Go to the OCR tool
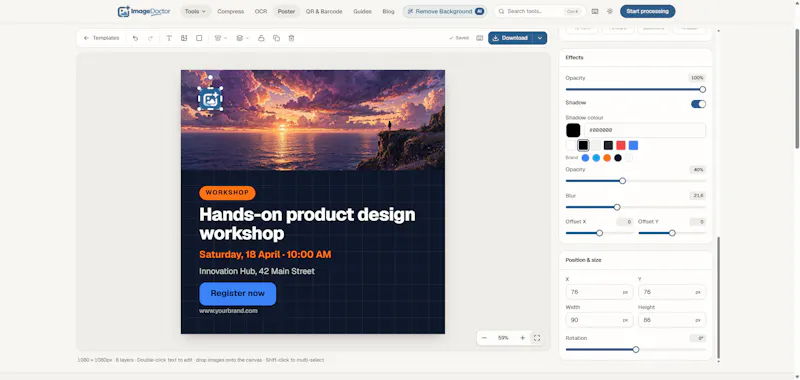The width and height of the screenshot is (800, 380). 261,11
